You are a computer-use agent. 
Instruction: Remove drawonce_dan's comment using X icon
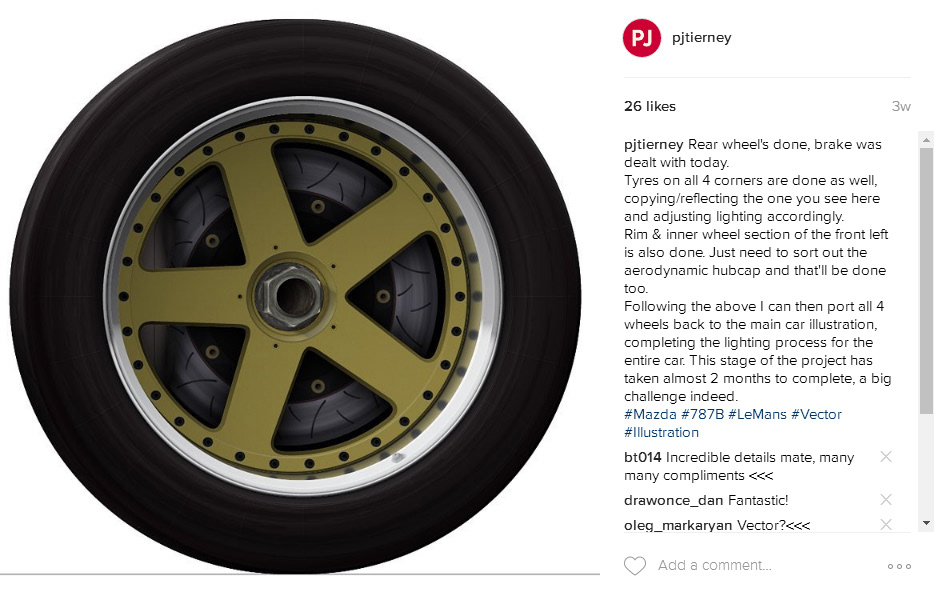[x=886, y=500]
